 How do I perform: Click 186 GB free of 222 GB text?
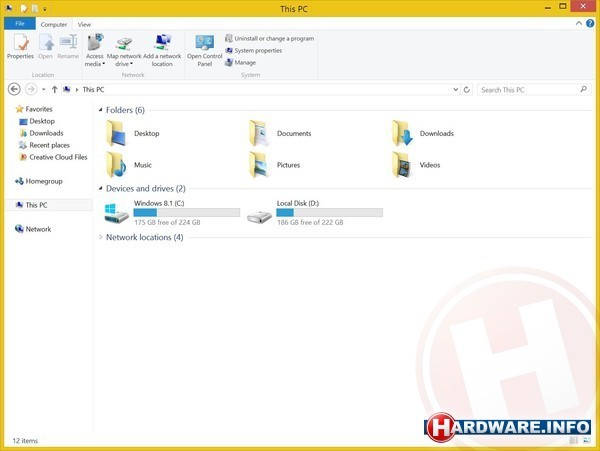[310, 222]
